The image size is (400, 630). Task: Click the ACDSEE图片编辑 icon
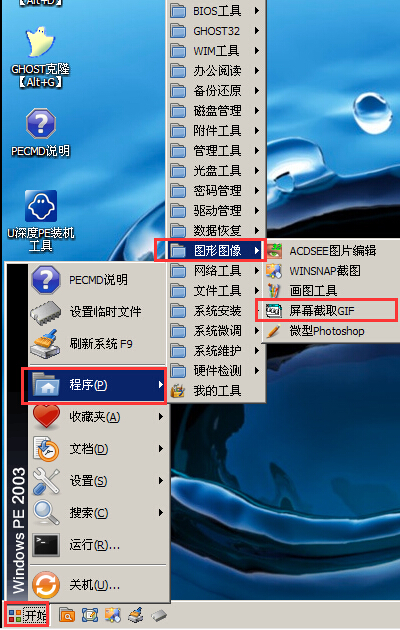click(274, 251)
